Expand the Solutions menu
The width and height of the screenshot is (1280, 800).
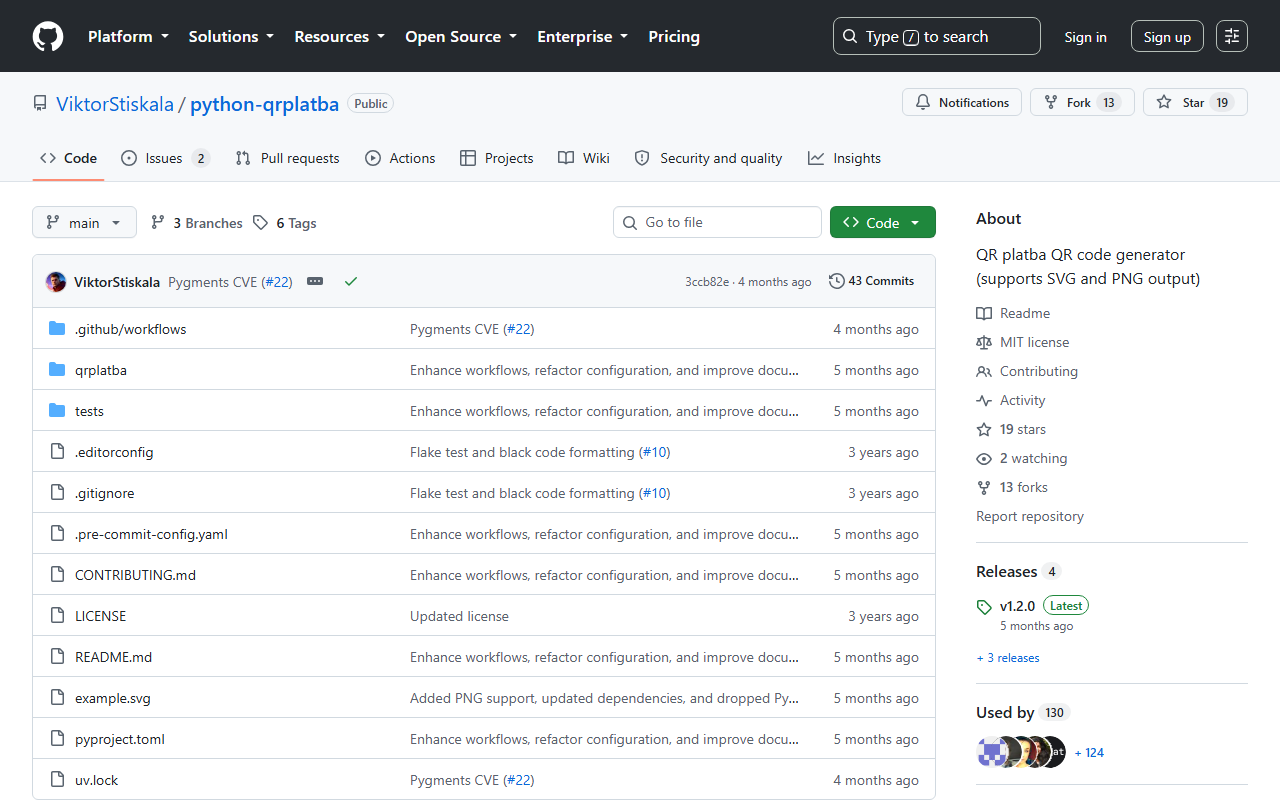coord(231,36)
